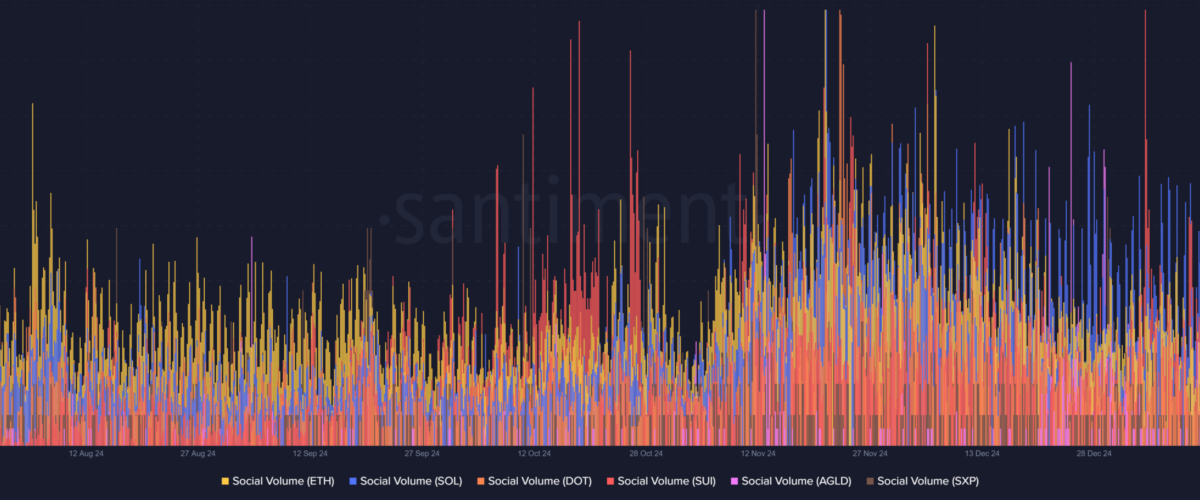Click the 12 Nov 24 date label

tap(758, 453)
